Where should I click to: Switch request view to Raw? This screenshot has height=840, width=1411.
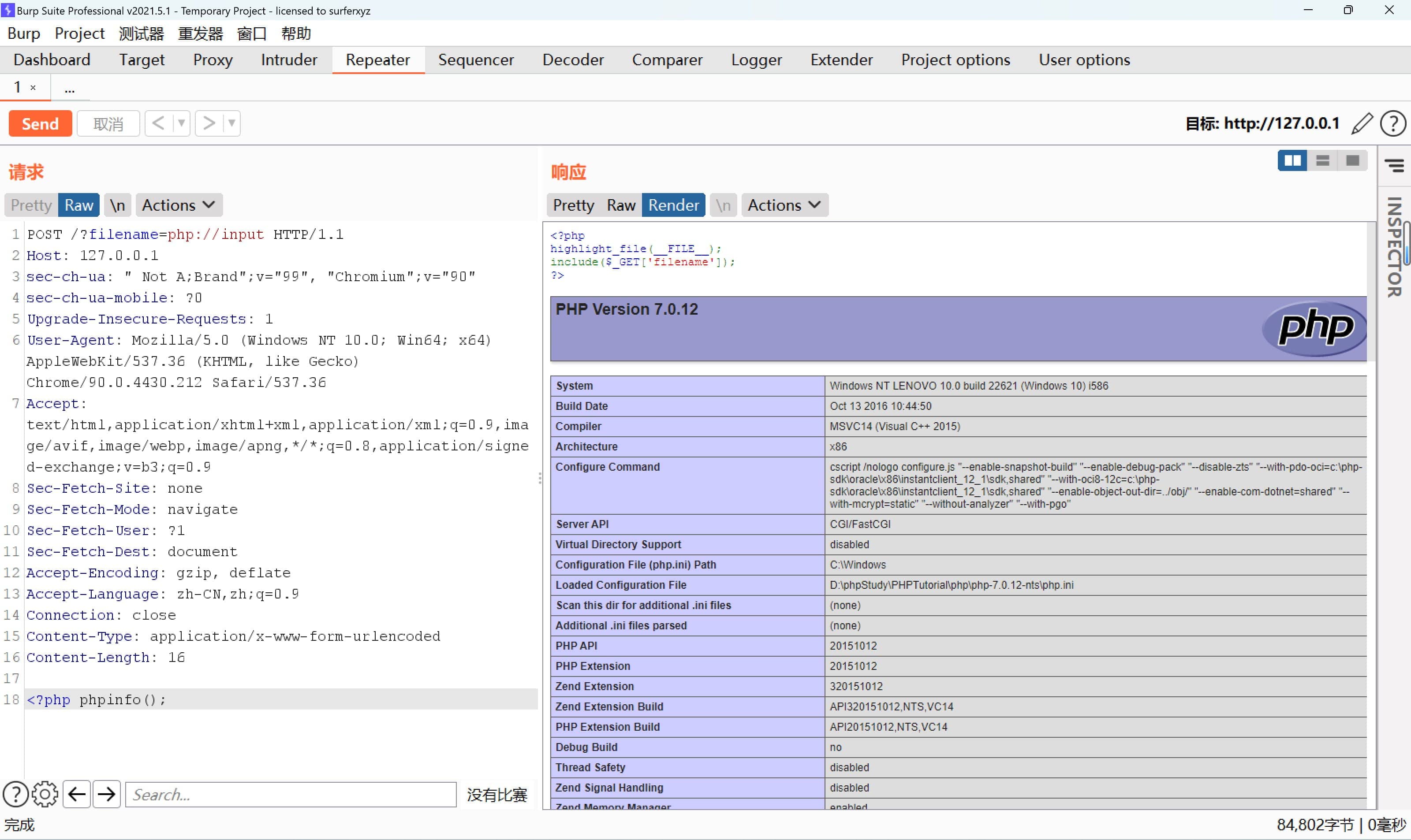pos(78,205)
